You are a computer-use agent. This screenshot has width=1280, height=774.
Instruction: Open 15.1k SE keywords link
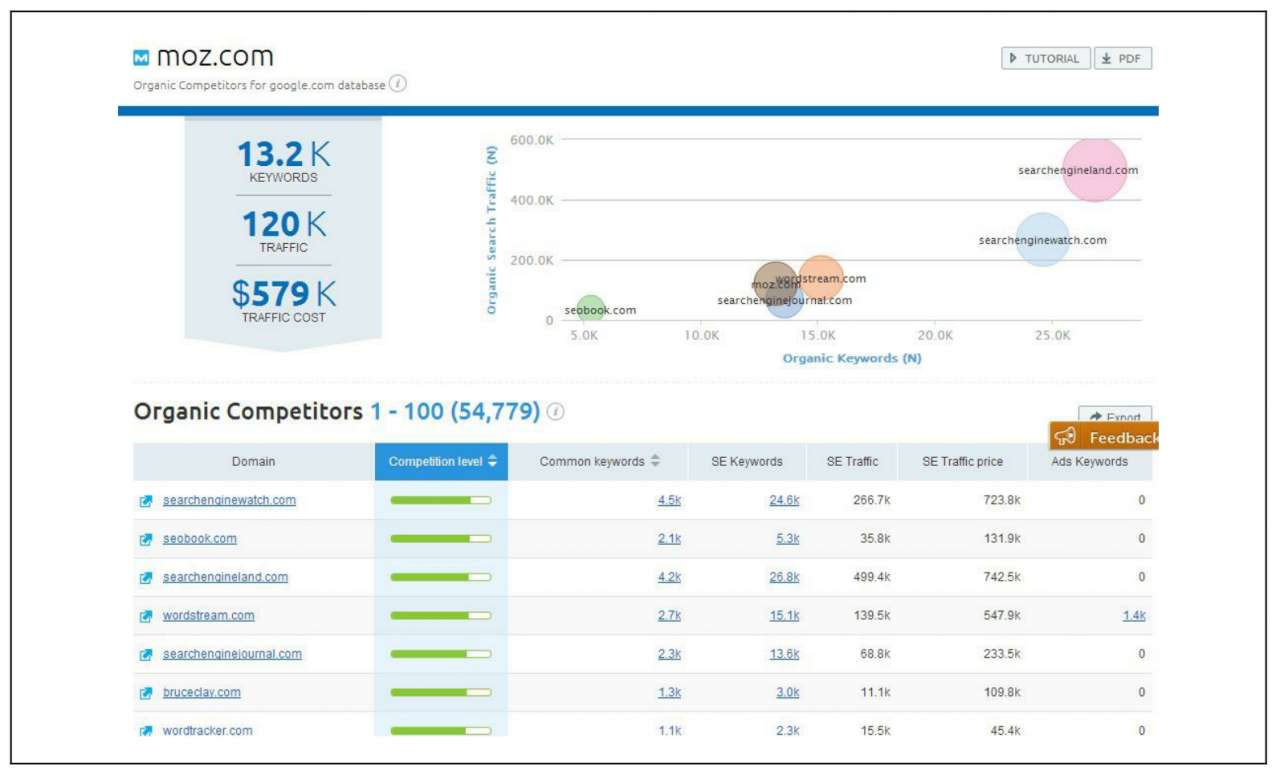(784, 616)
